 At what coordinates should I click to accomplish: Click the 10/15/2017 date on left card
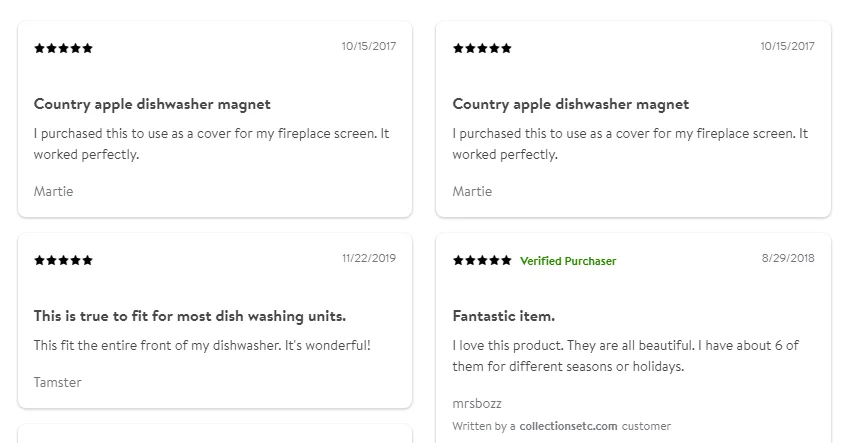click(x=369, y=46)
